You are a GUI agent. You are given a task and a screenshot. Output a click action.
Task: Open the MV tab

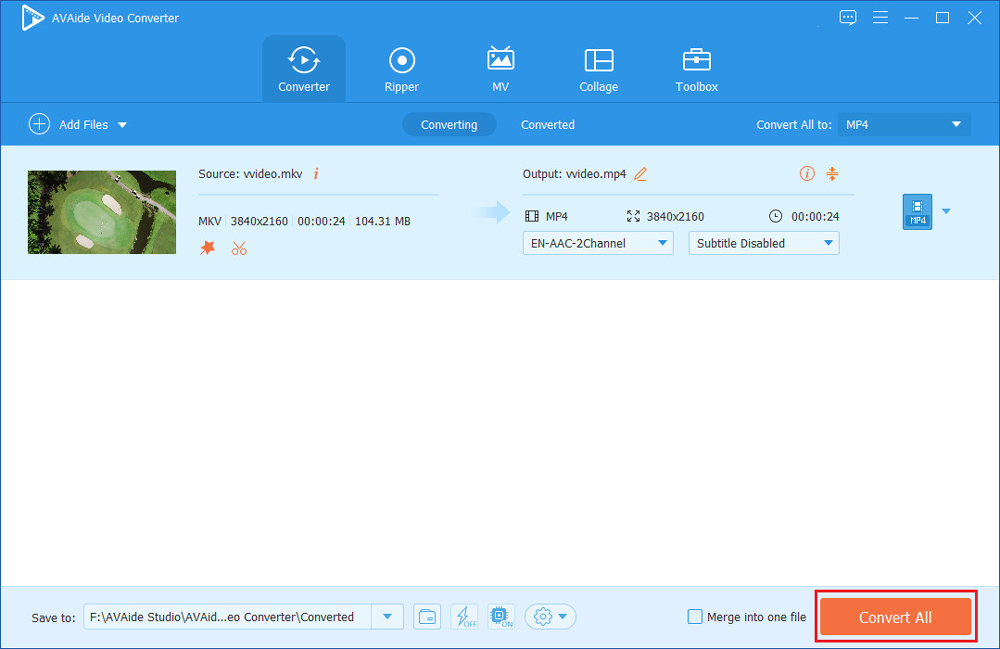click(x=501, y=69)
